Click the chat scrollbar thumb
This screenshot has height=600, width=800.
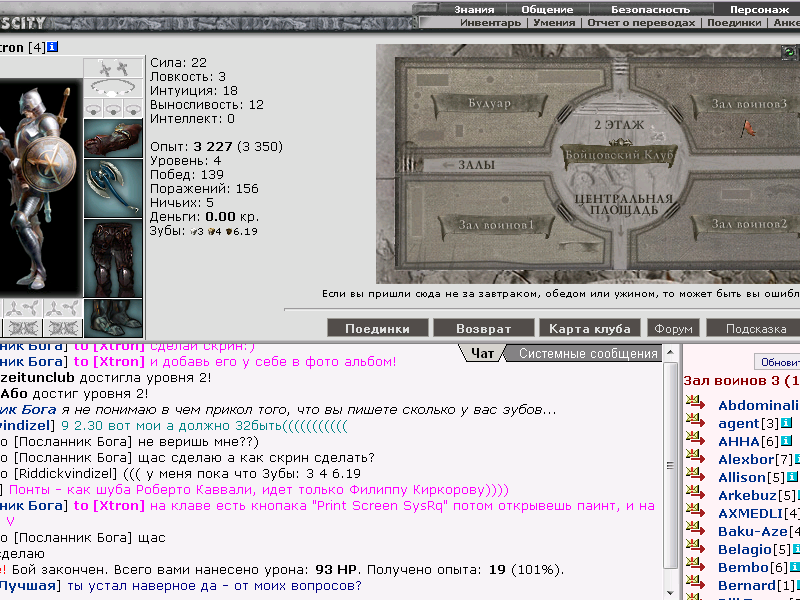coord(670,465)
